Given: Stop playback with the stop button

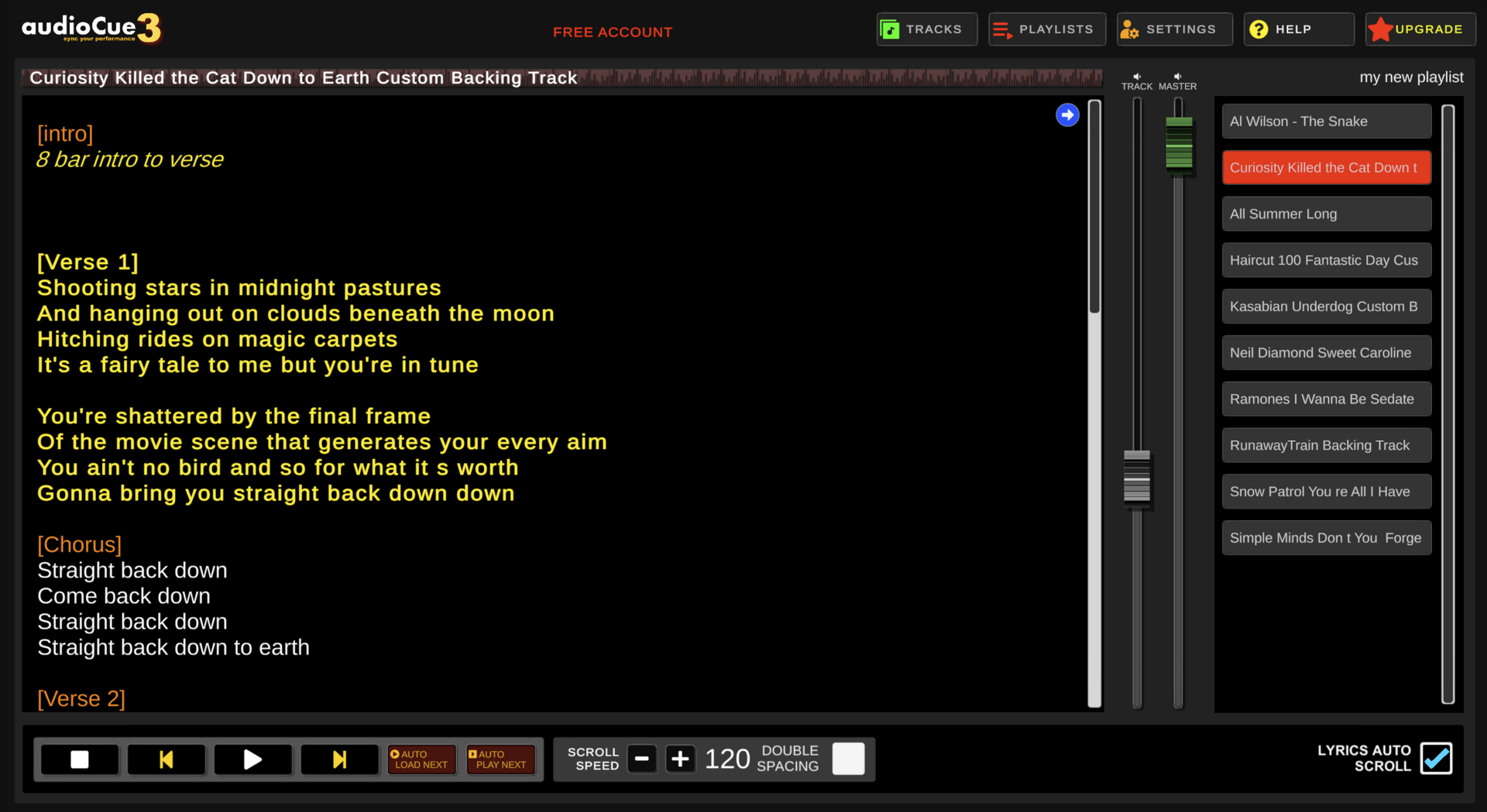Looking at the screenshot, I should pos(80,759).
